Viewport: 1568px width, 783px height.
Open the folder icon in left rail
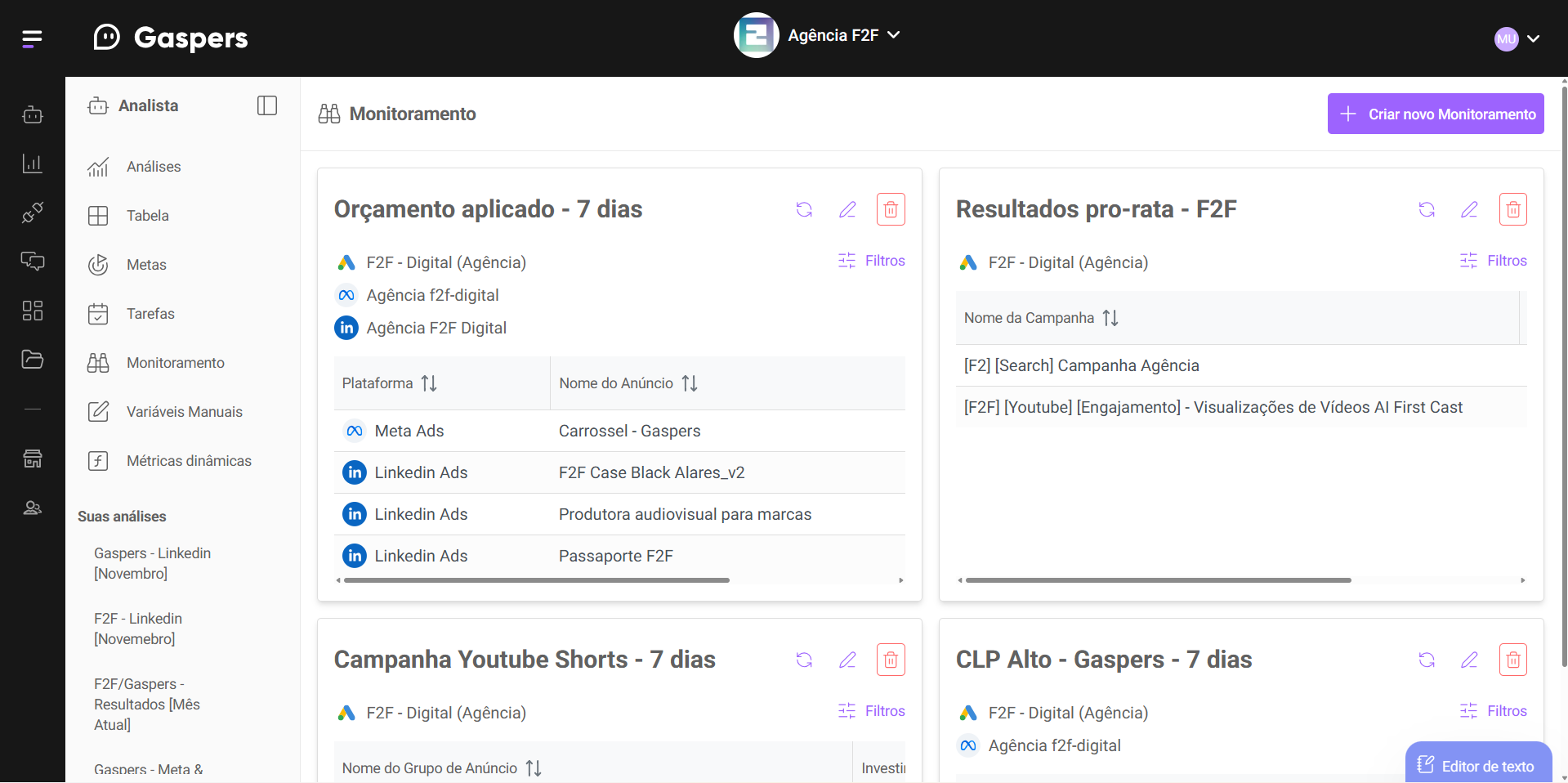[x=33, y=360]
